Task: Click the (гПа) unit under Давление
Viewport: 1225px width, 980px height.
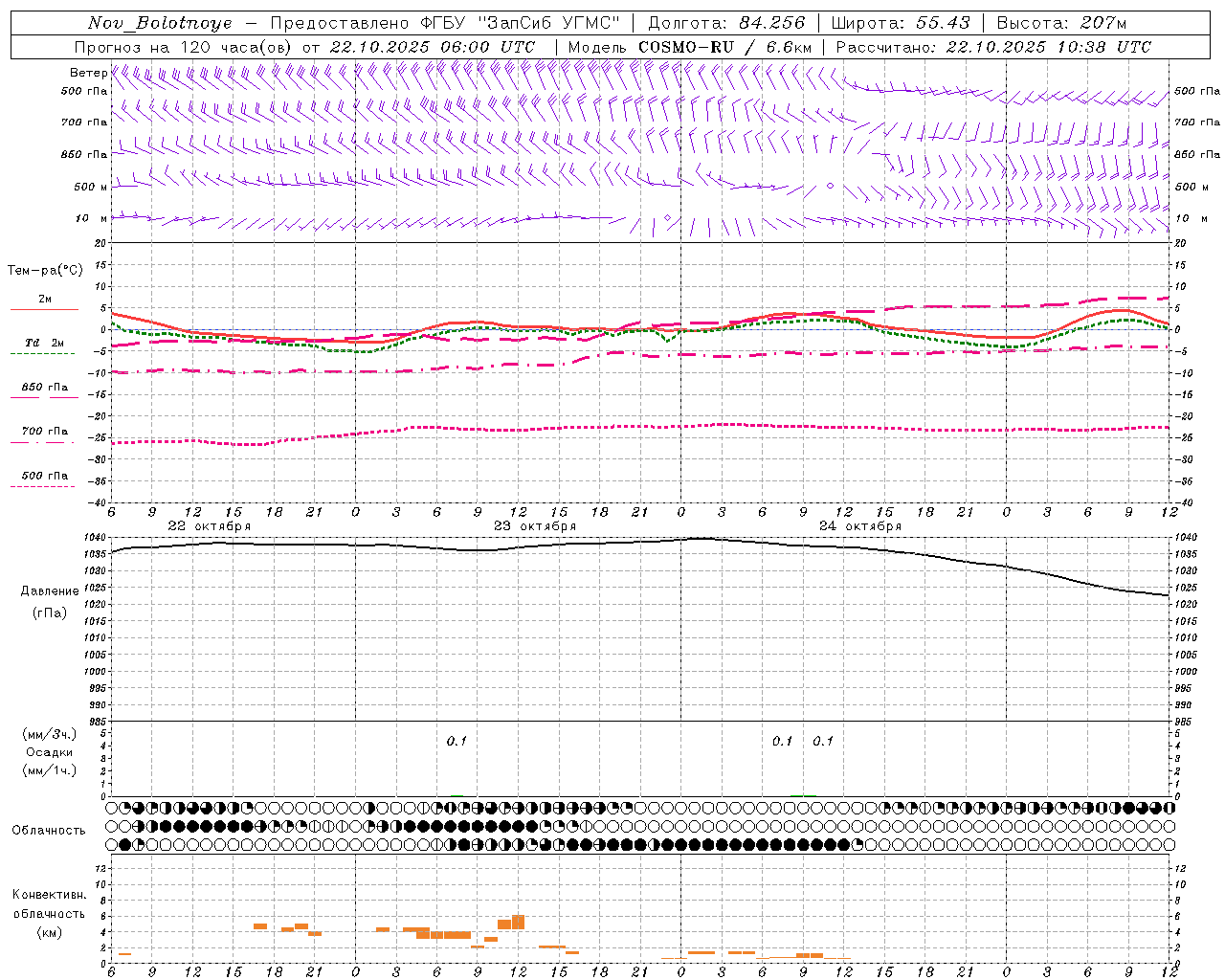Action: 50,613
